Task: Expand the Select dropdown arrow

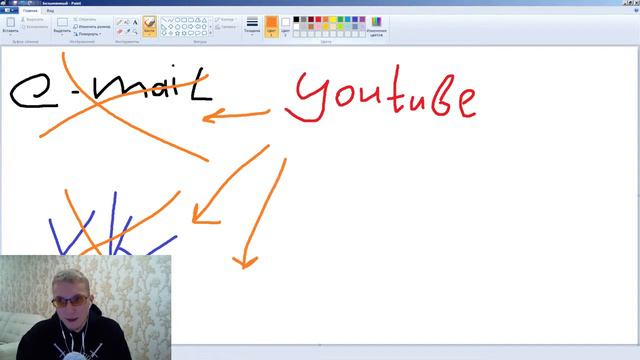Action: 62,35
